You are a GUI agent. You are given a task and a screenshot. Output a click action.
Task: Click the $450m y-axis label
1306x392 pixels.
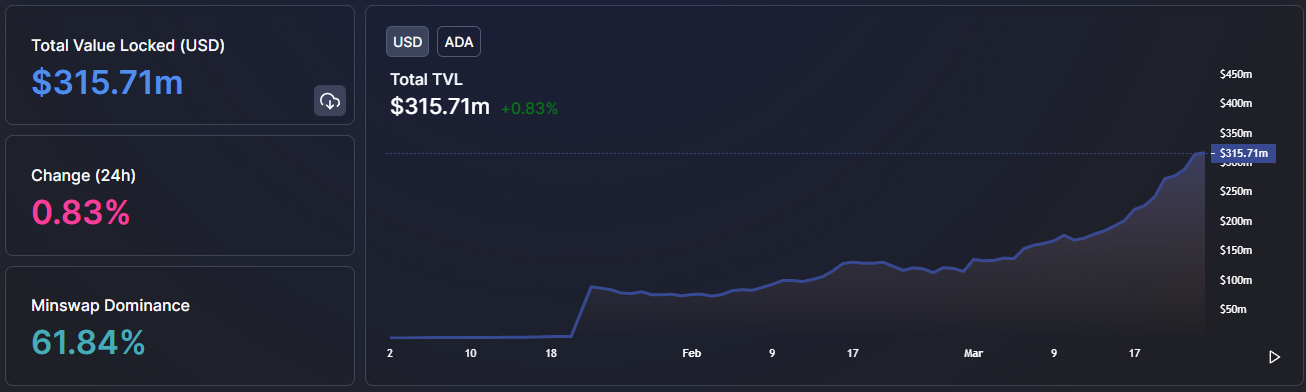coord(1236,74)
